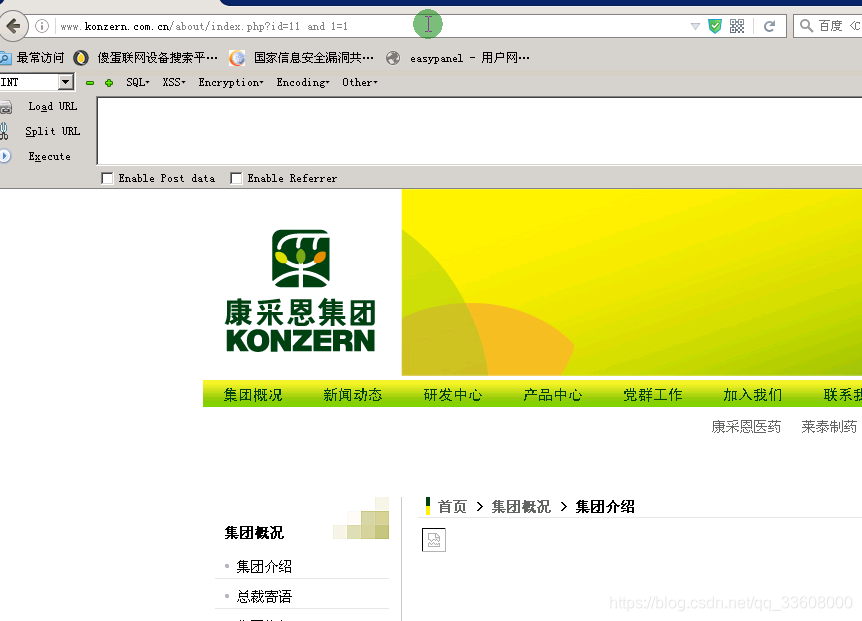Enable Post data in HackBar
Screen dimensions: 862x621
pos(107,178)
